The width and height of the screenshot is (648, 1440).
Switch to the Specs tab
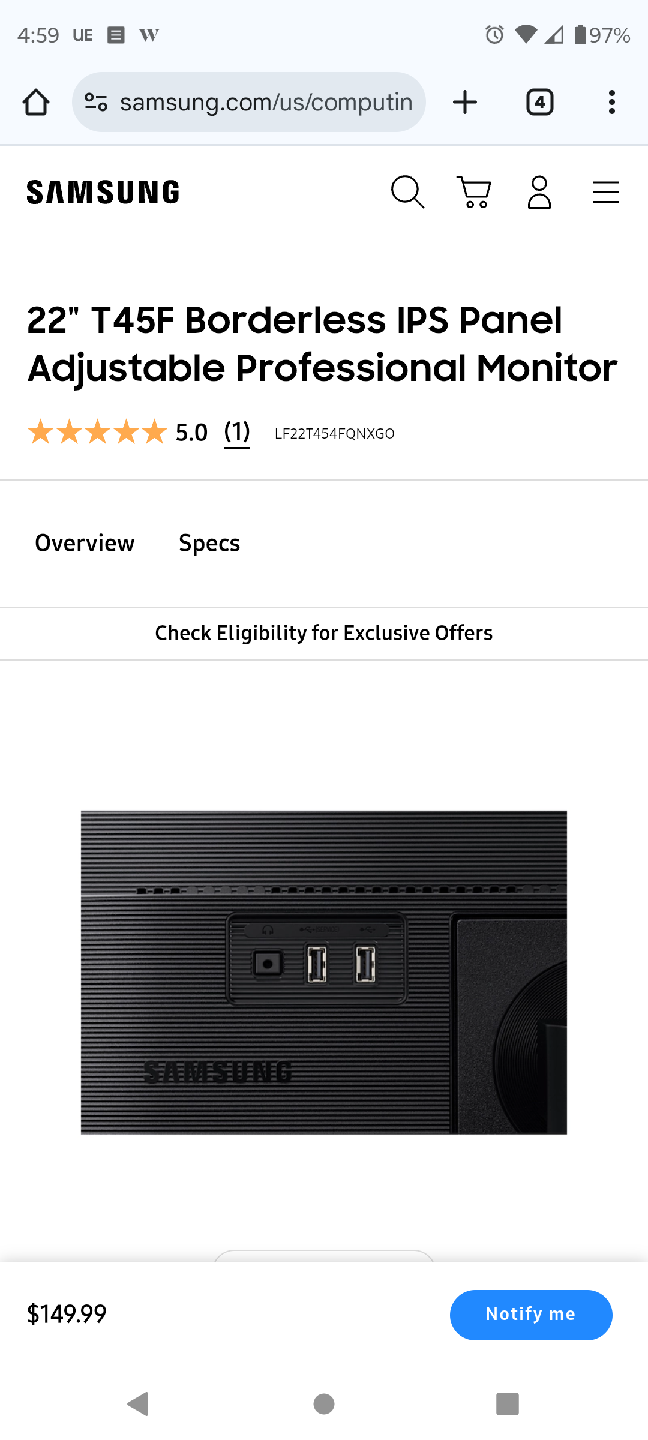pos(209,543)
